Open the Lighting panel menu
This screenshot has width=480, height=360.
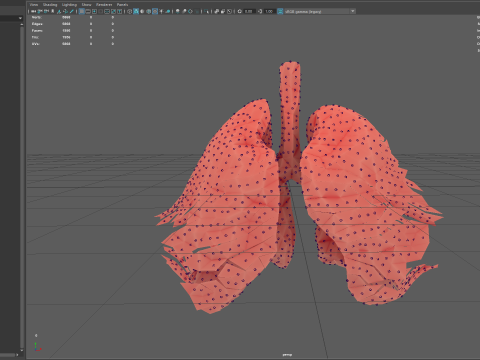click(x=69, y=4)
